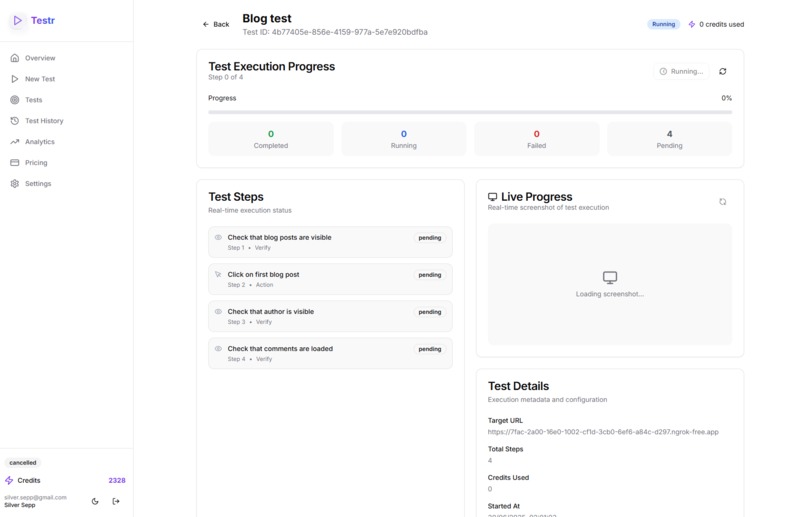Click the 0% progress value

pos(726,98)
